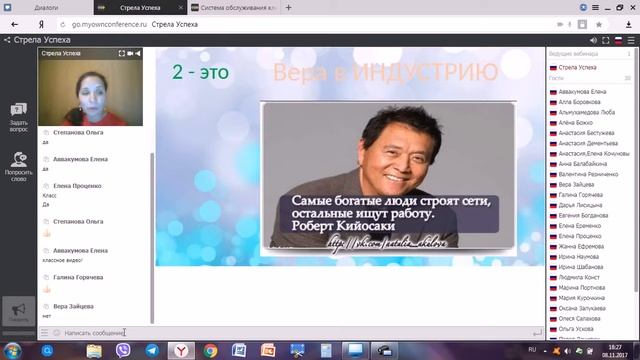This screenshot has height=360, width=640.
Task: Click Елена Проценко name in chat
Action: 77,186
